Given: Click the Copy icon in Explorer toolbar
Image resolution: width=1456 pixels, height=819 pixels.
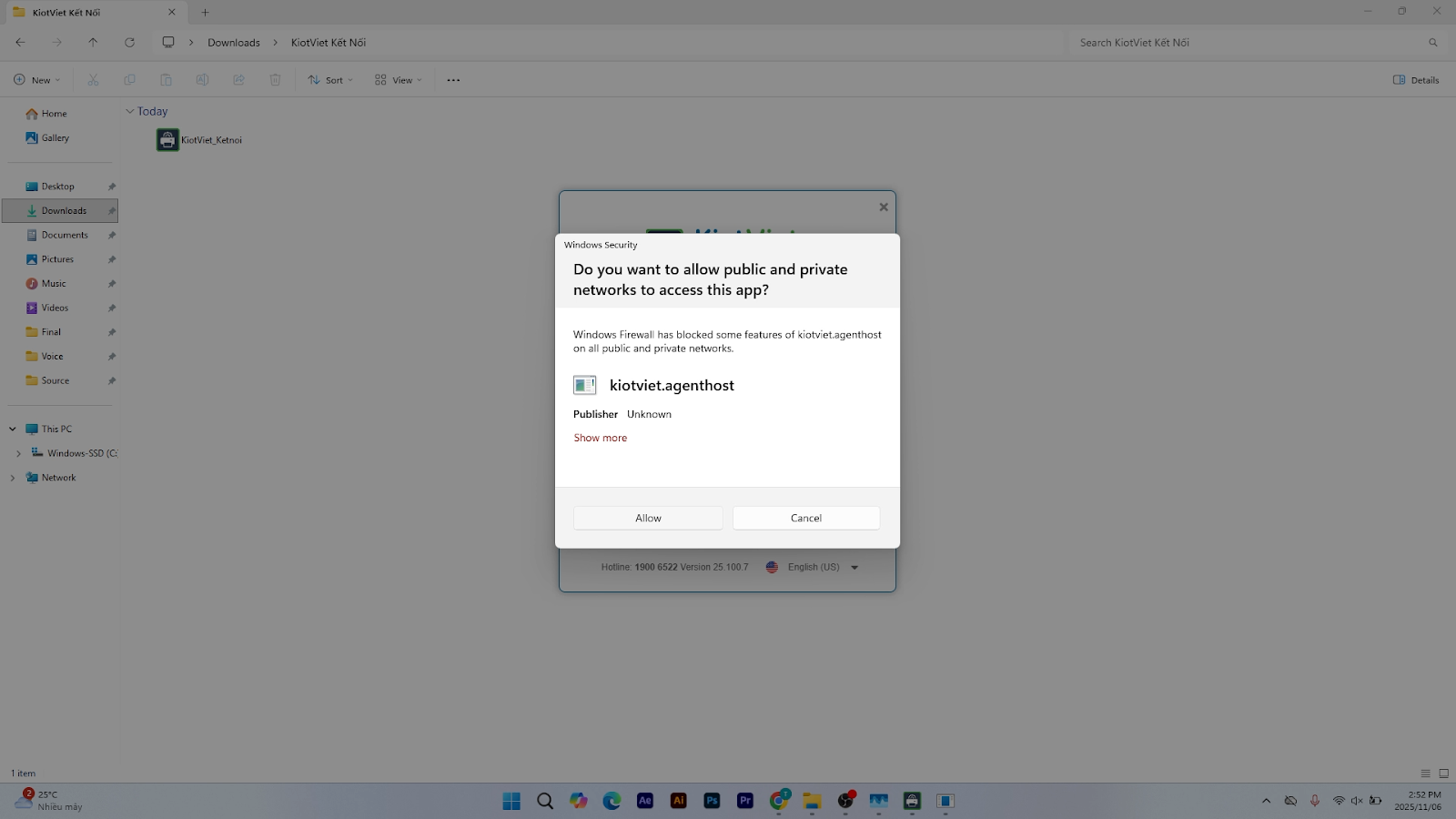Looking at the screenshot, I should coord(129,80).
